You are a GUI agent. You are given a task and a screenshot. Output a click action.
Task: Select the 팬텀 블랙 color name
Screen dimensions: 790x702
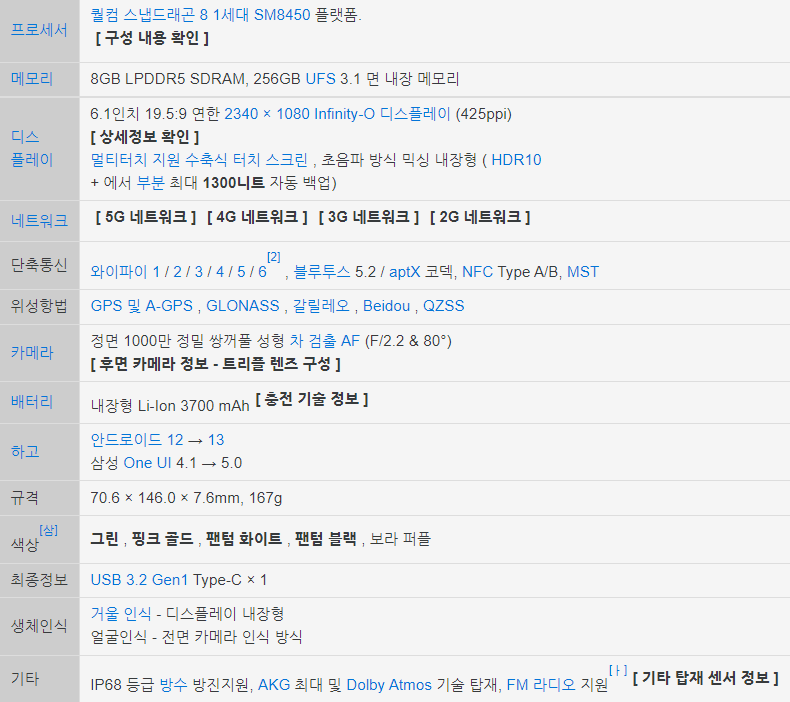pos(325,539)
